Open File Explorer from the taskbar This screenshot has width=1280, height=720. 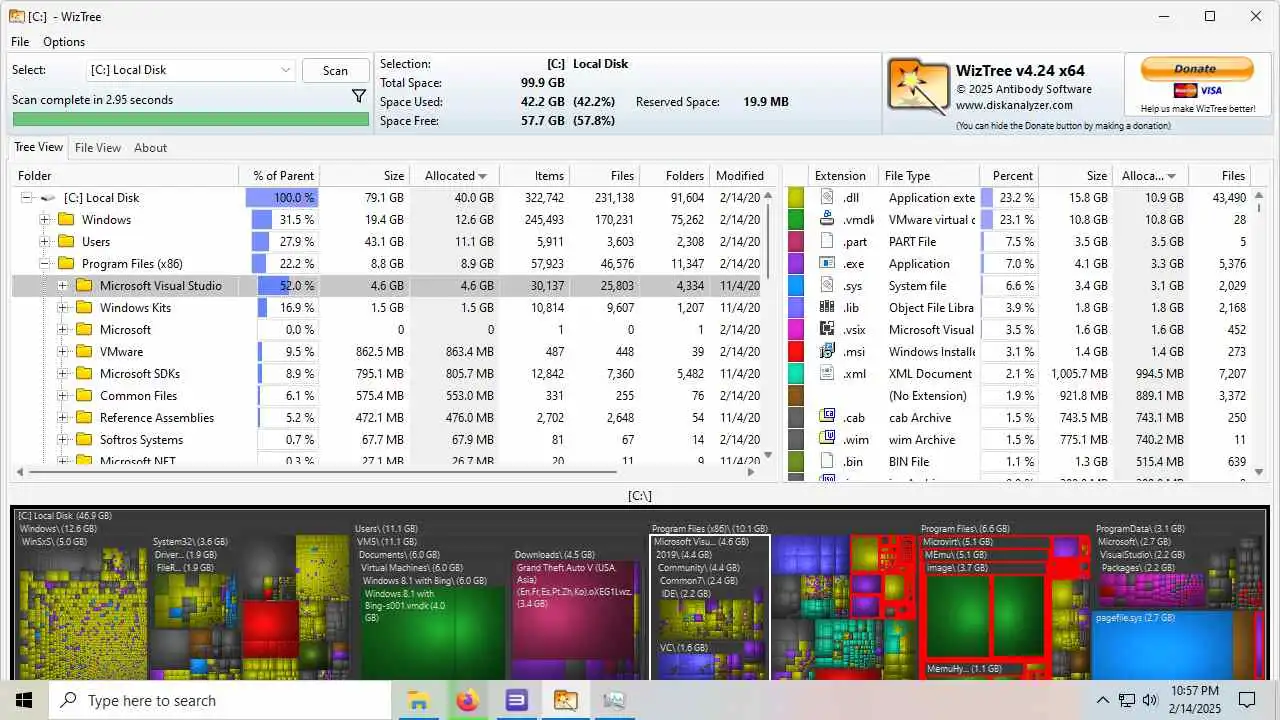tap(418, 700)
